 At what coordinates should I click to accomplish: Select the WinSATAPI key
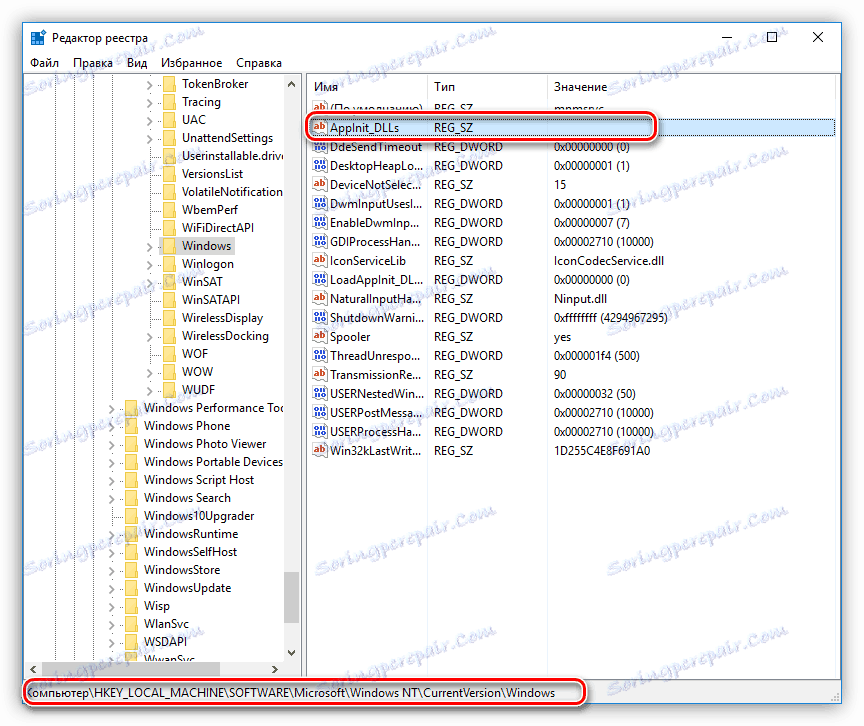pos(211,300)
